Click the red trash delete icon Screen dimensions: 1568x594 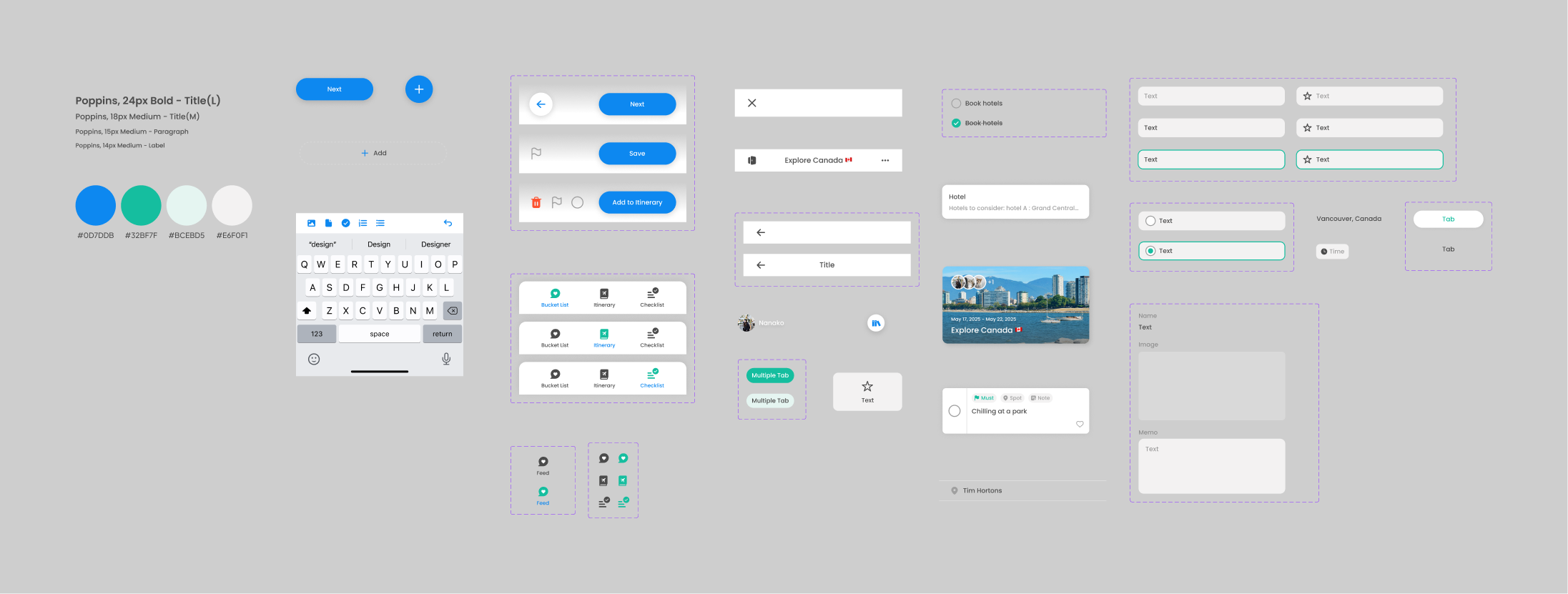tap(536, 202)
